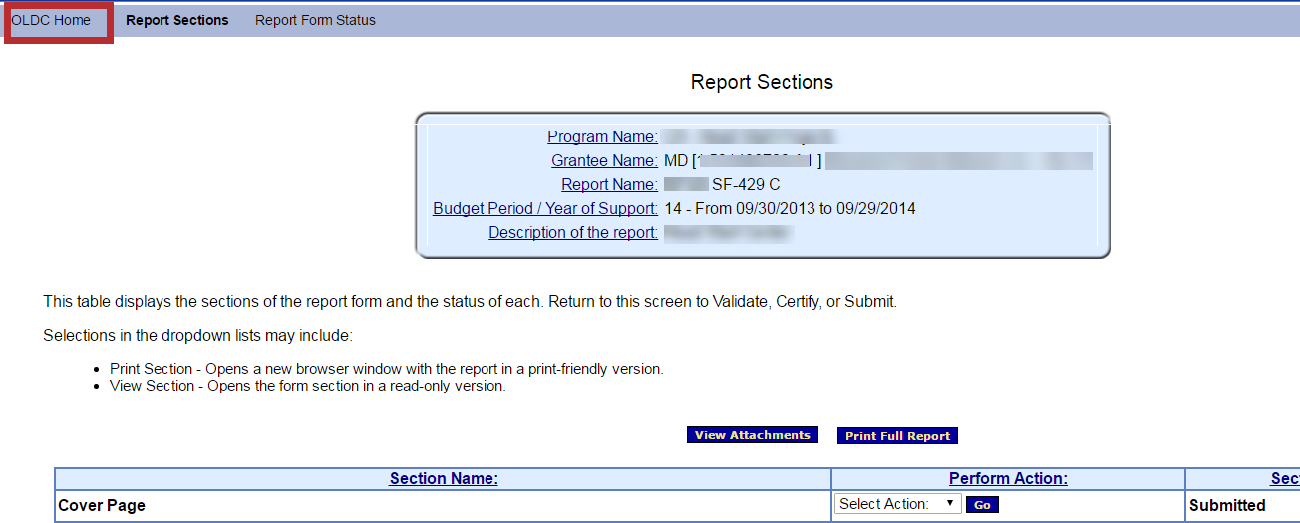This screenshot has width=1300, height=523.
Task: Open the Grantee Name link
Action: (x=604, y=161)
